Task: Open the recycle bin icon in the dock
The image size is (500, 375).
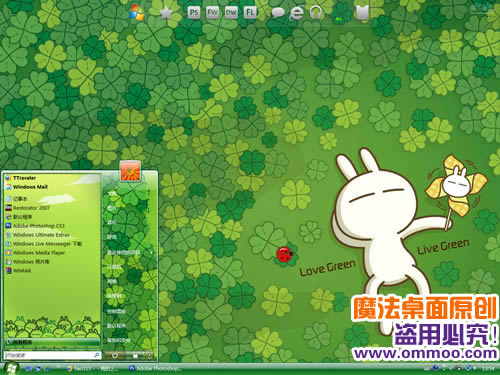Action: (x=362, y=13)
